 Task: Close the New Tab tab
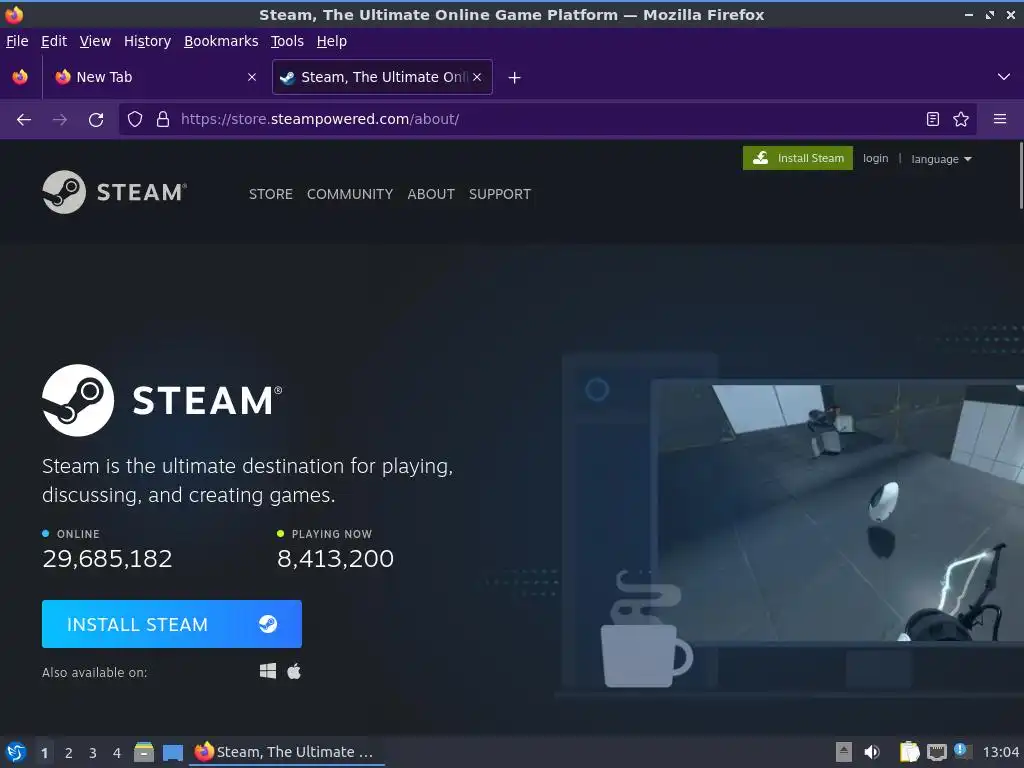tap(252, 77)
